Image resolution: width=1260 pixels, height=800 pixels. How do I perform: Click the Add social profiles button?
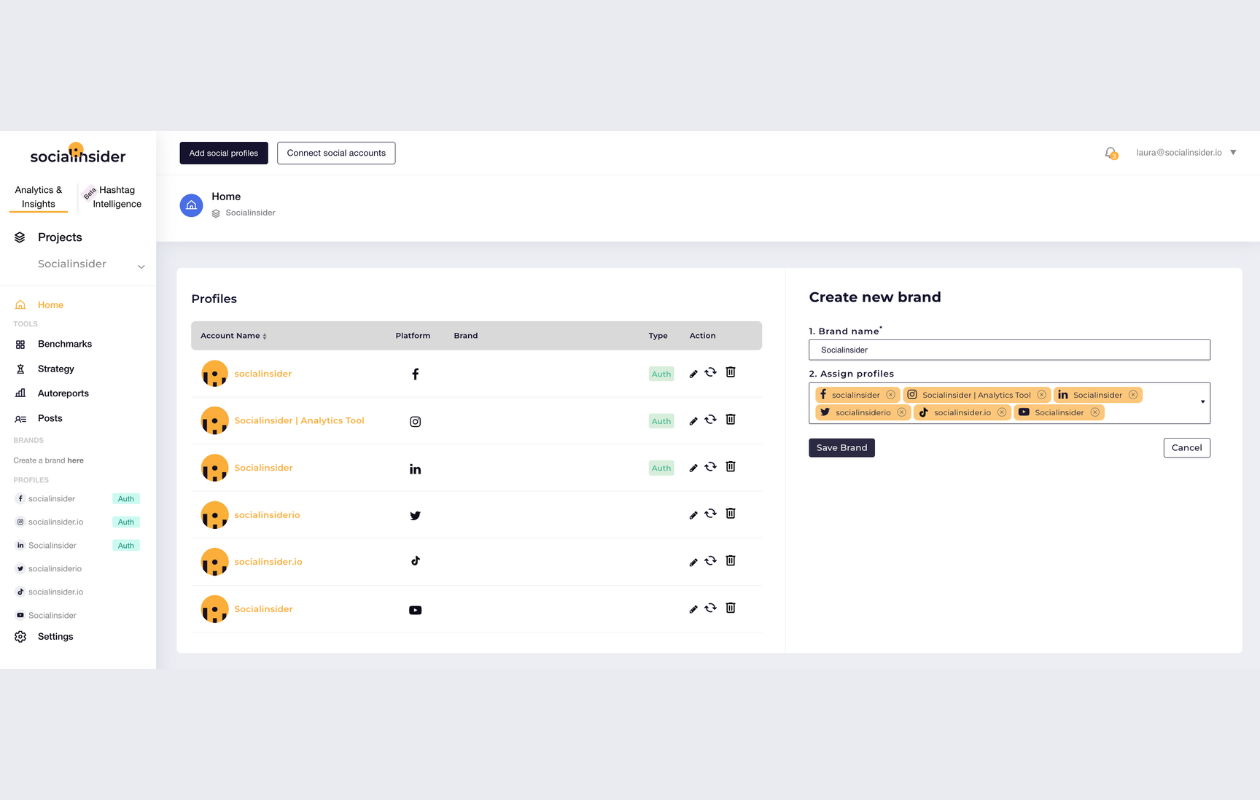tap(224, 153)
